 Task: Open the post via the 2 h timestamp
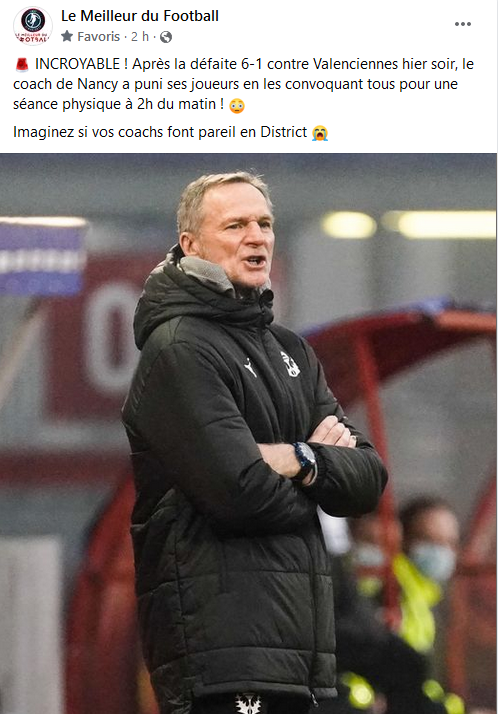(x=140, y=36)
